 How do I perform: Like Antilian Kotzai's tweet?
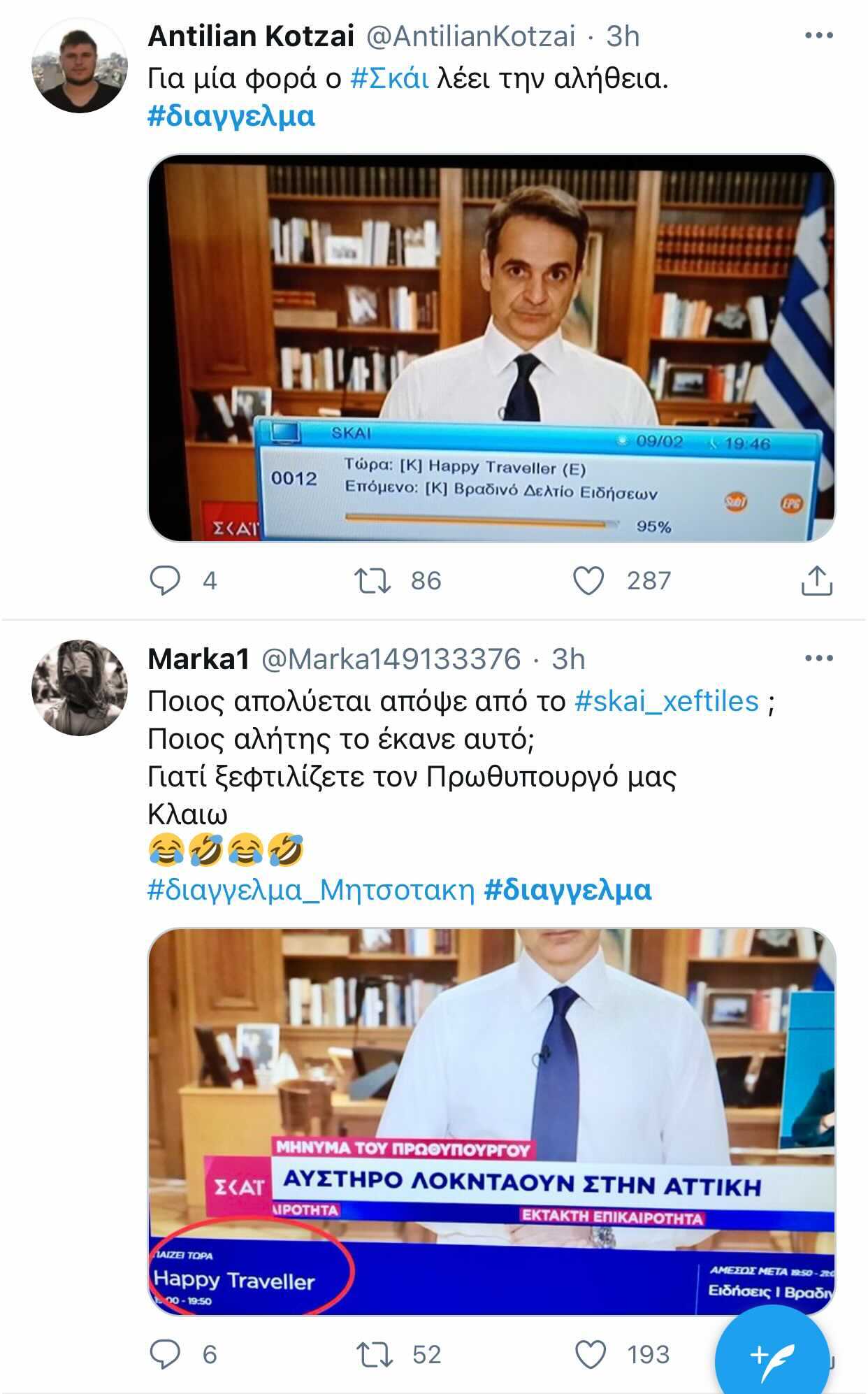click(x=588, y=580)
